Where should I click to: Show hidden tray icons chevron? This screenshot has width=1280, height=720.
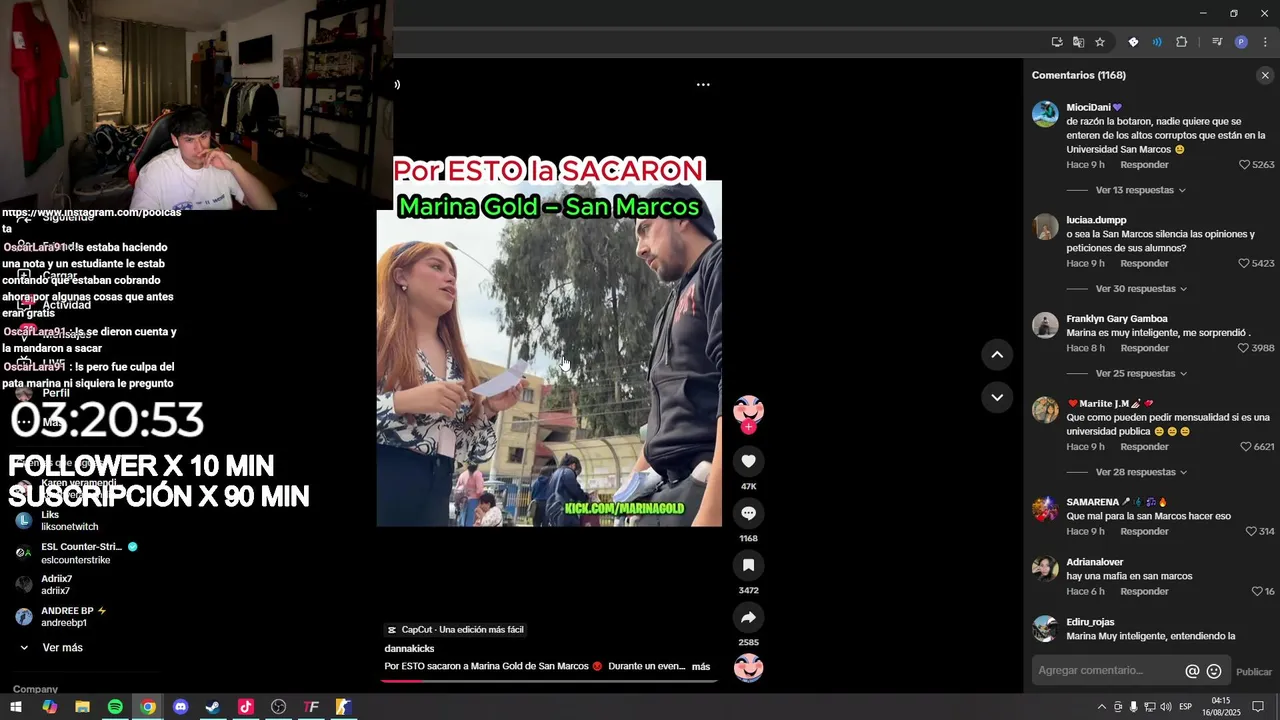pos(1102,707)
